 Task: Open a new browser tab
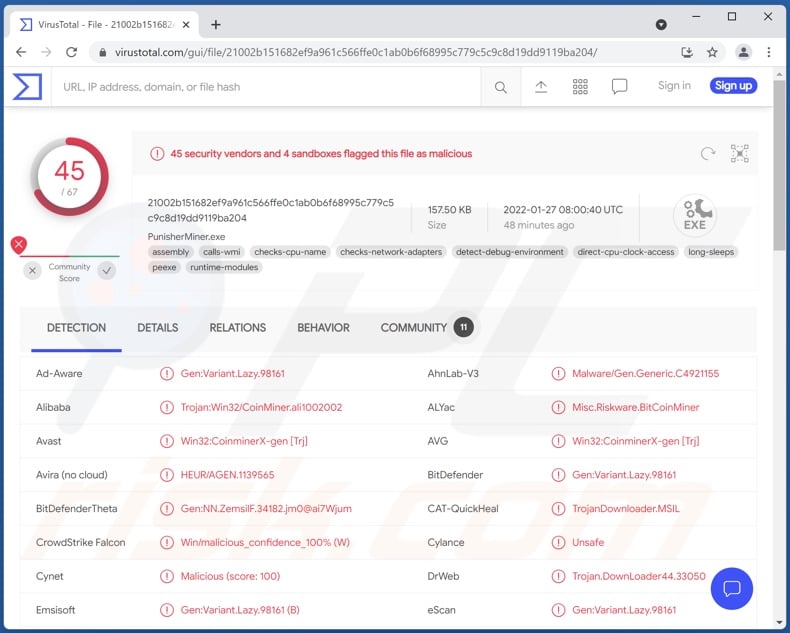point(216,24)
